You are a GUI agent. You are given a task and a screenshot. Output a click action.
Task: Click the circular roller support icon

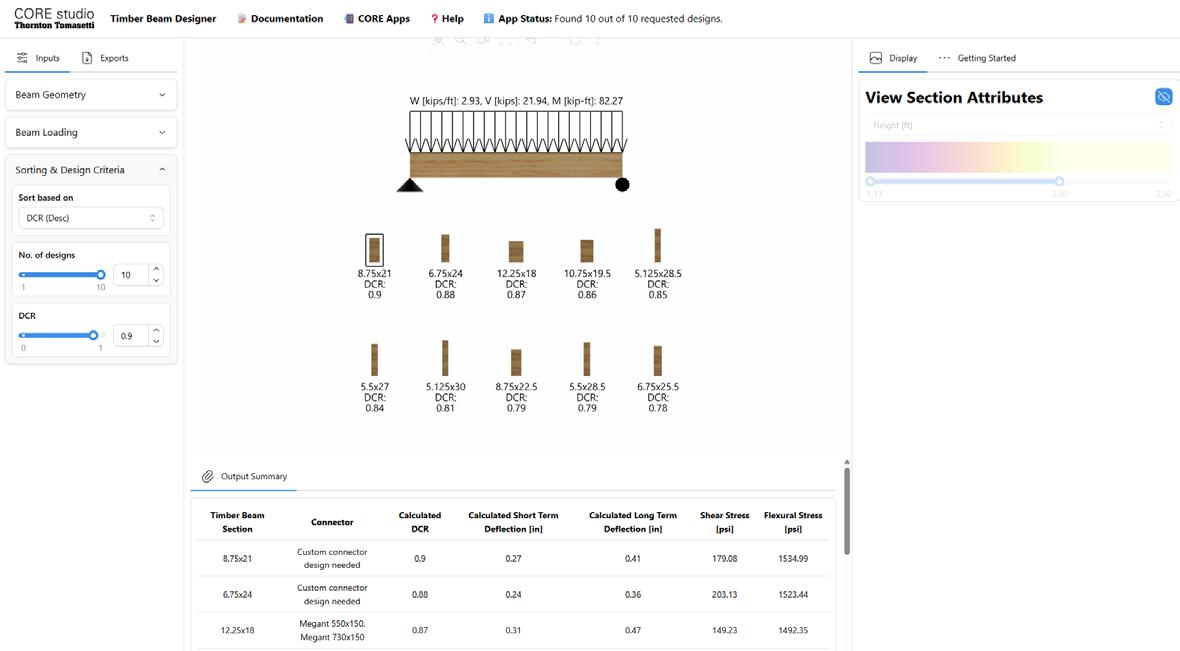click(x=622, y=185)
